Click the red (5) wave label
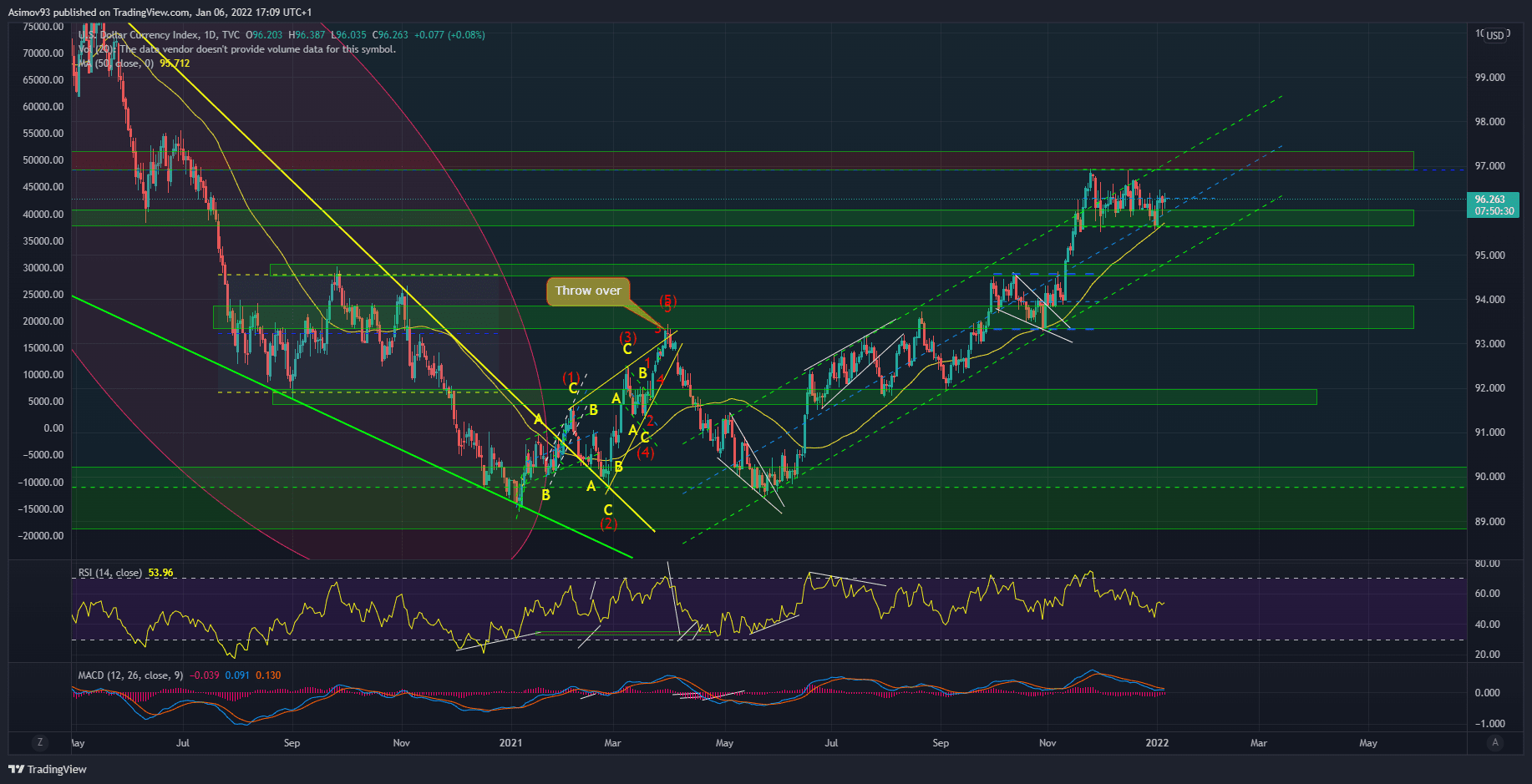Image resolution: width=1532 pixels, height=784 pixels. [x=667, y=301]
